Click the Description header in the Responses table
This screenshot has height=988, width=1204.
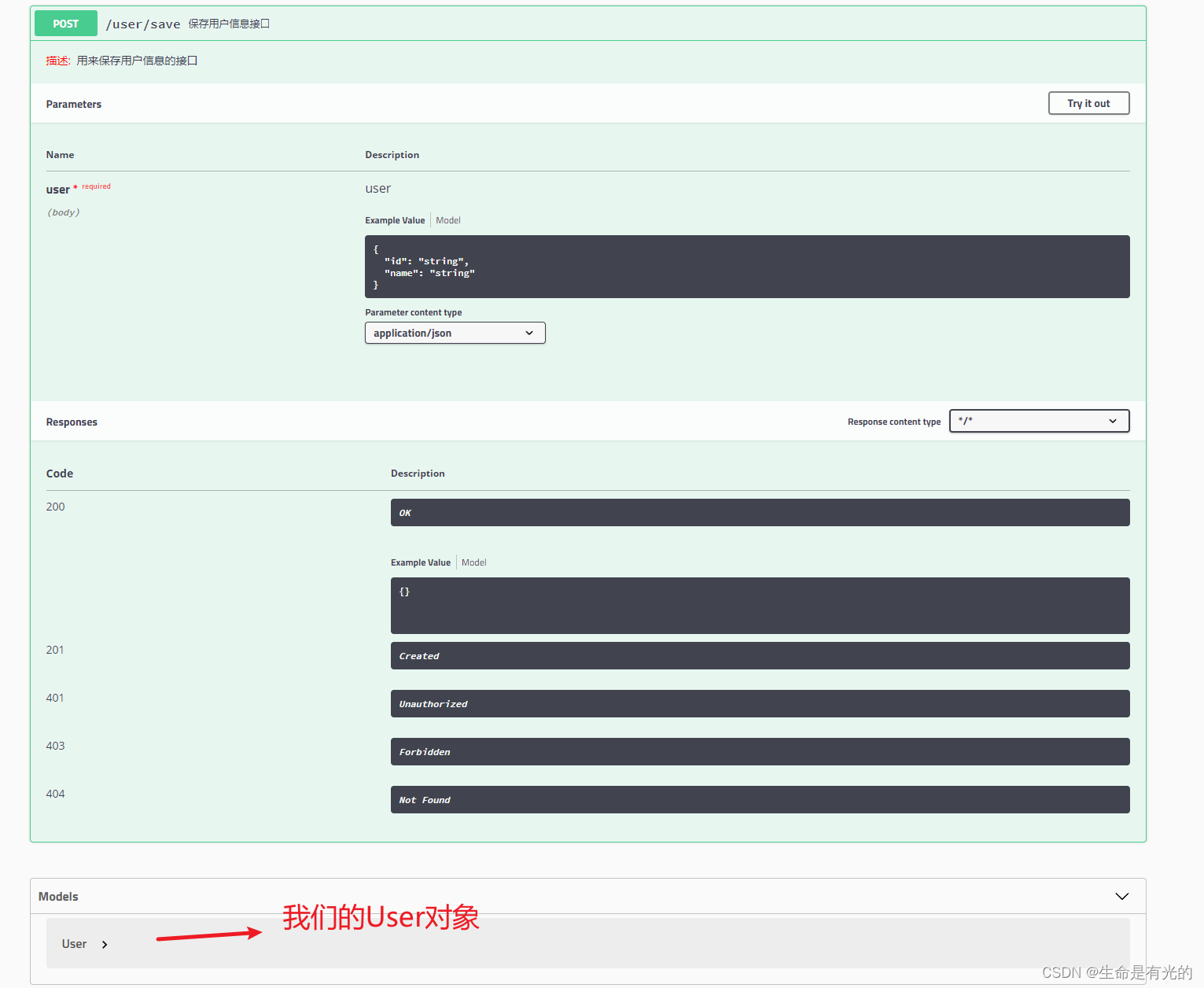(x=418, y=474)
